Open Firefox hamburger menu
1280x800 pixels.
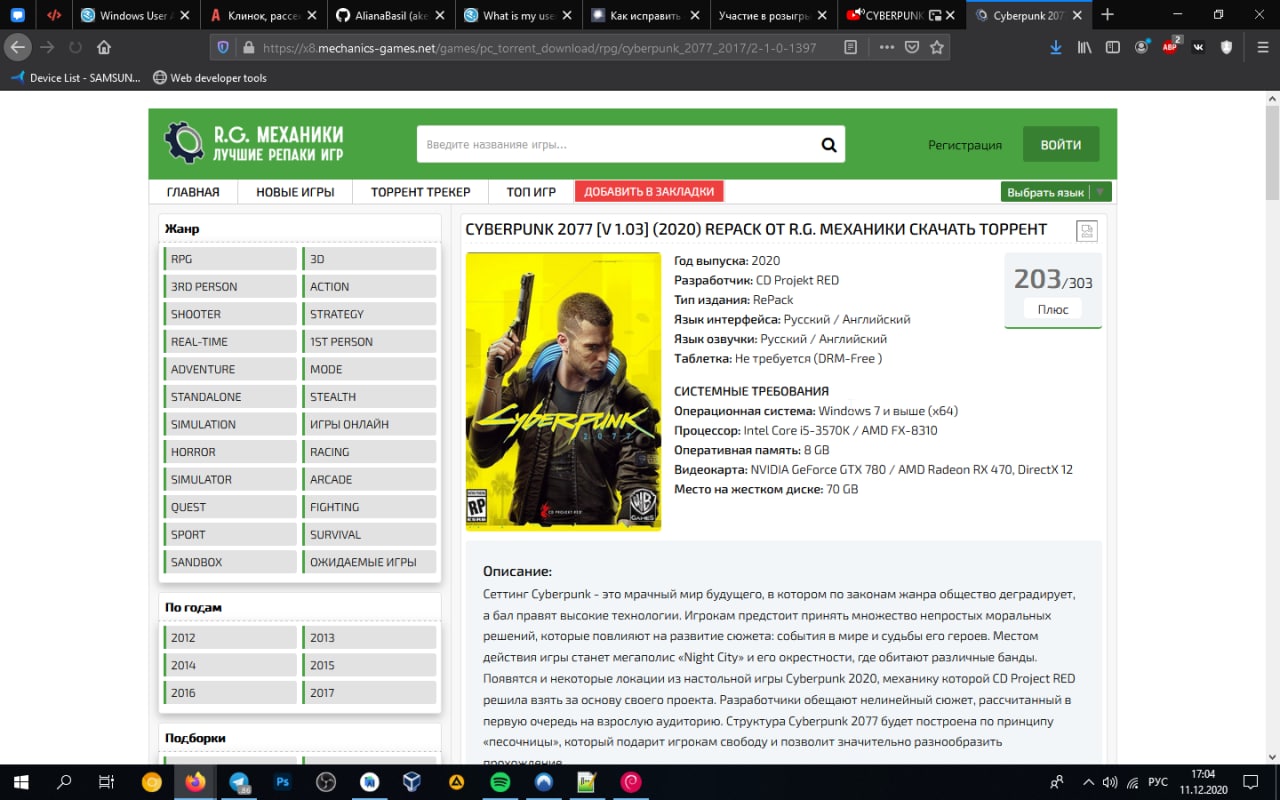(1263, 47)
